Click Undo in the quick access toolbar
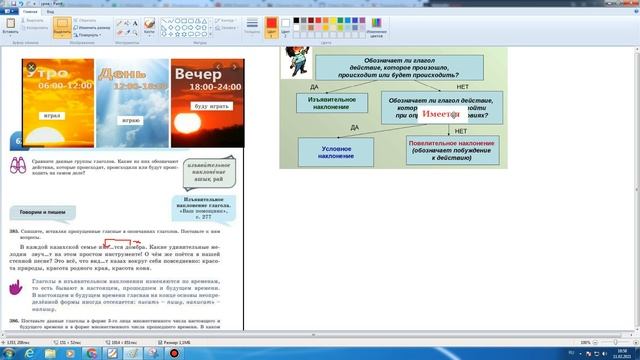 pyautogui.click(x=21, y=3)
